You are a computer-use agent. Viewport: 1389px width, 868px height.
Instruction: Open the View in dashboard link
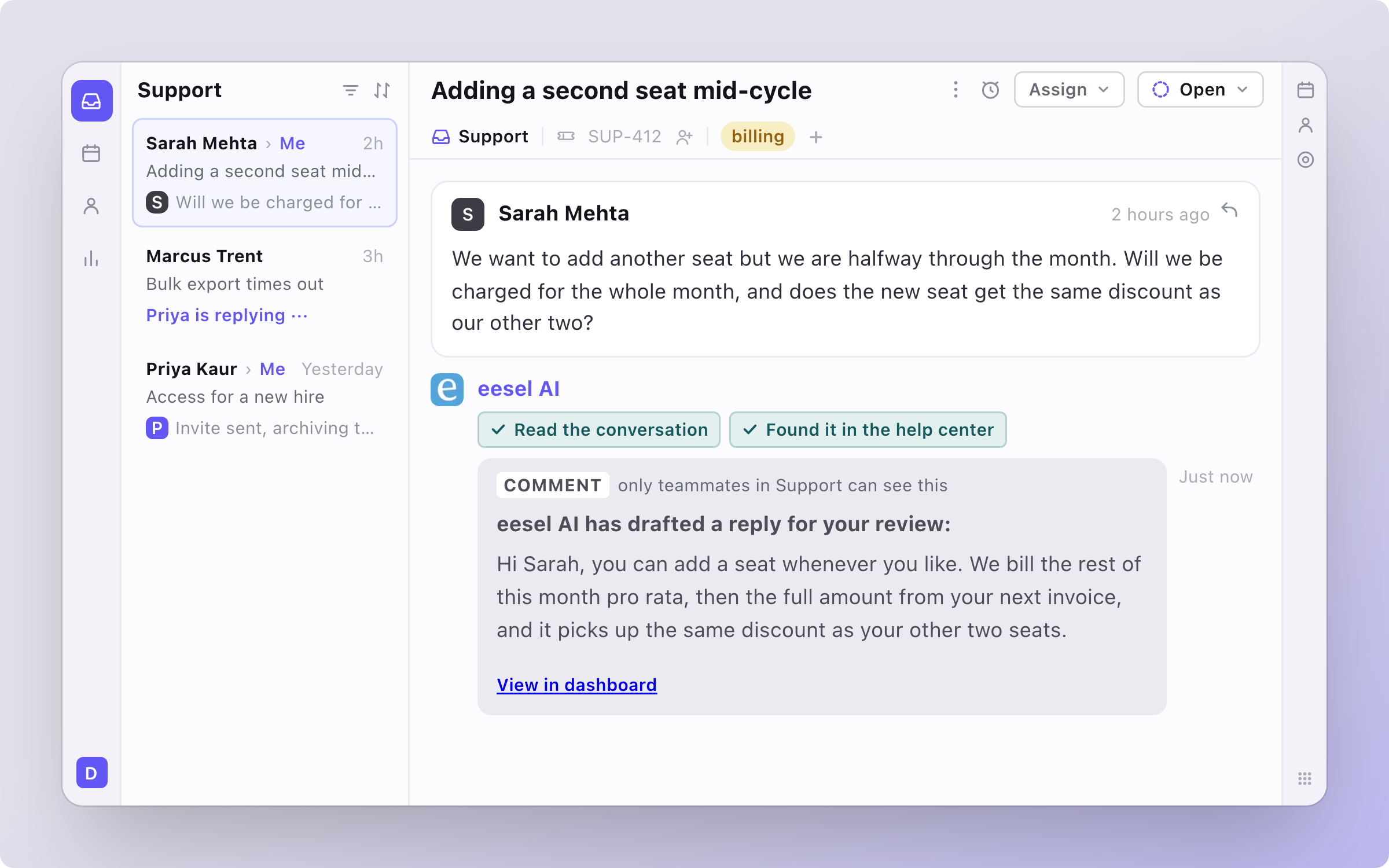pyautogui.click(x=576, y=685)
